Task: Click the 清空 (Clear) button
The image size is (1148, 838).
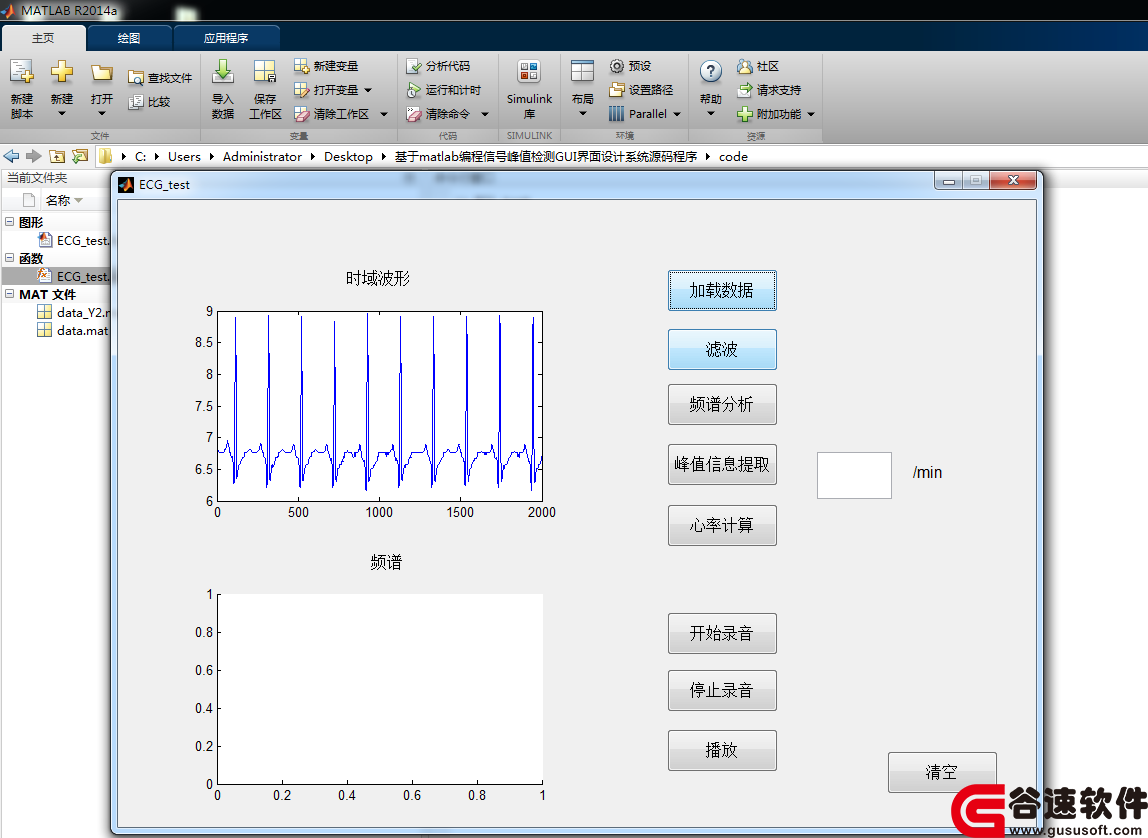Action: pyautogui.click(x=942, y=772)
